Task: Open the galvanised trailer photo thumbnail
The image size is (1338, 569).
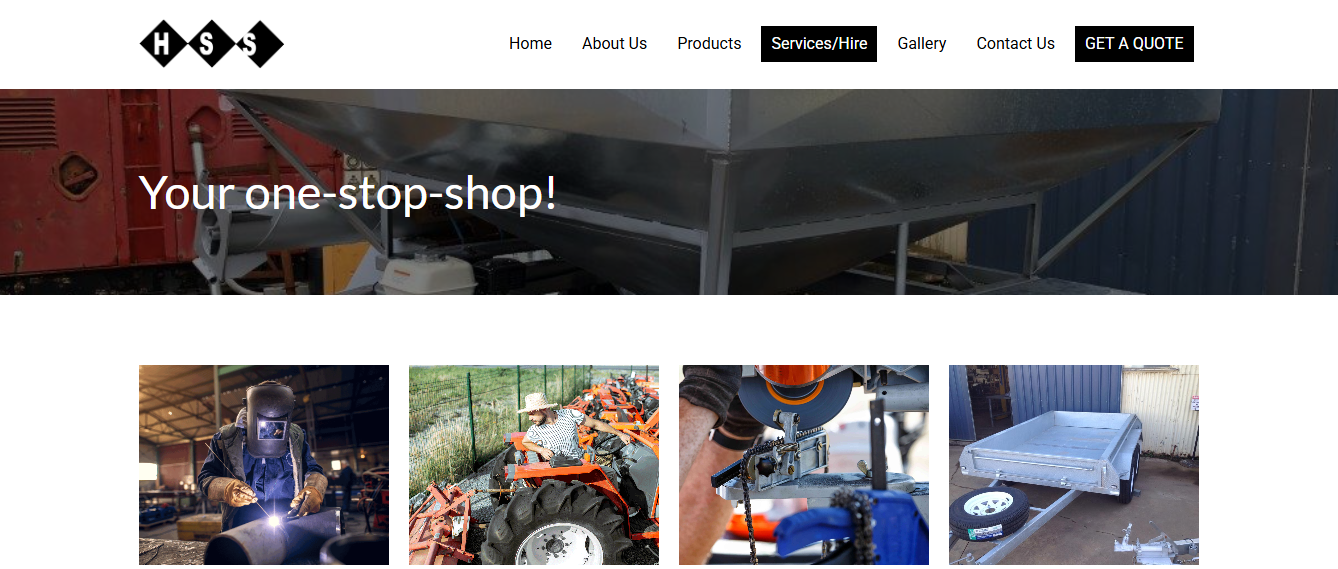Action: [x=1074, y=466]
